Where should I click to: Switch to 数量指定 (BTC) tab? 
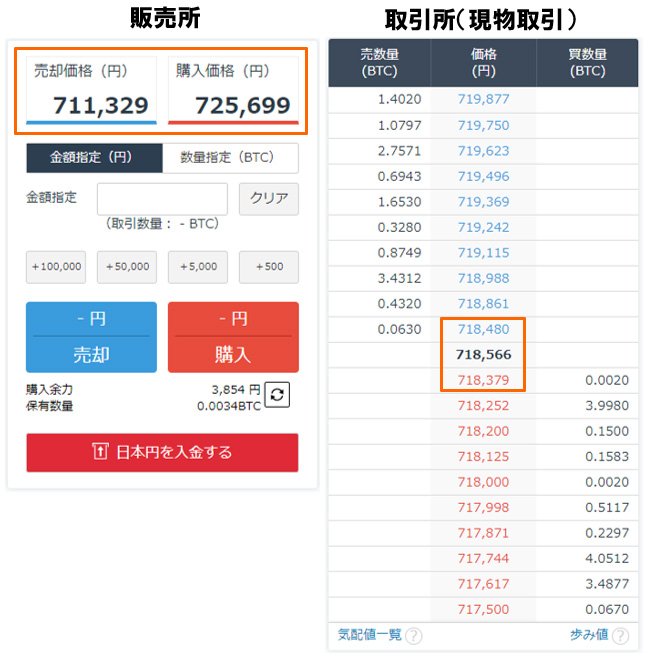pyautogui.click(x=230, y=158)
